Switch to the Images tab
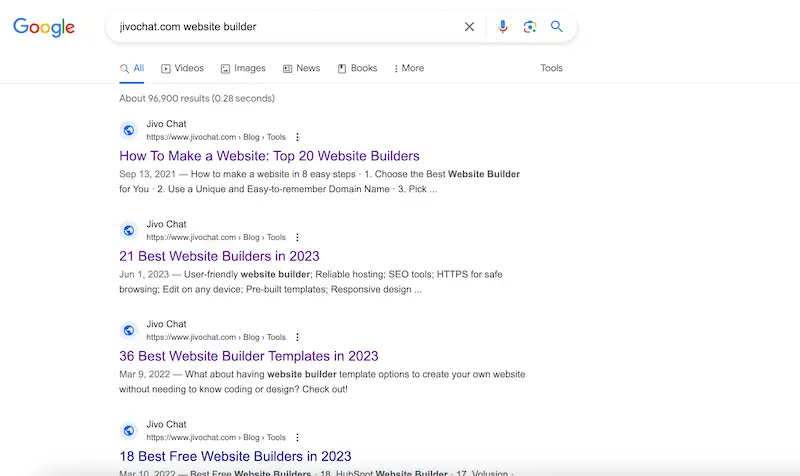This screenshot has height=476, width=800. tap(243, 68)
